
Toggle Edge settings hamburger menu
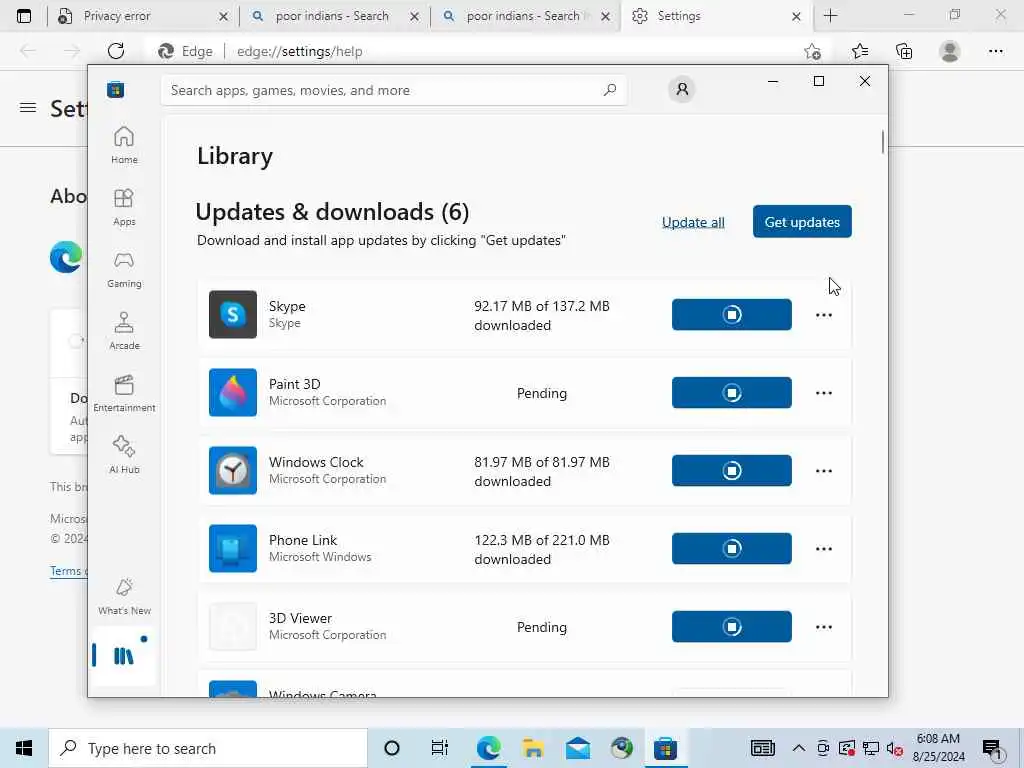pyautogui.click(x=28, y=108)
